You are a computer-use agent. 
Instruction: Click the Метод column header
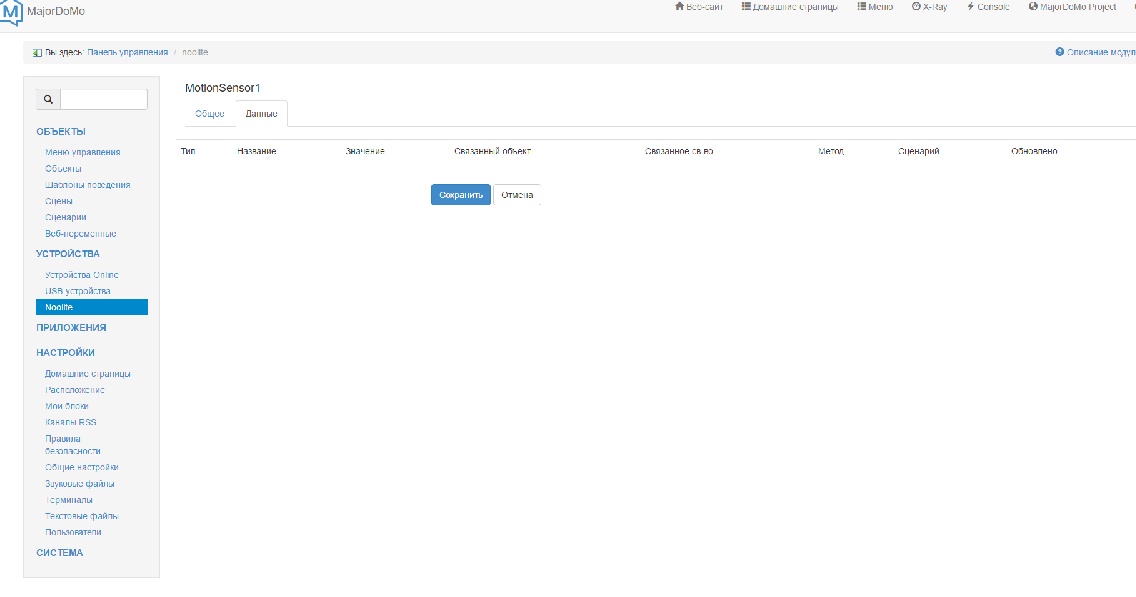point(831,151)
